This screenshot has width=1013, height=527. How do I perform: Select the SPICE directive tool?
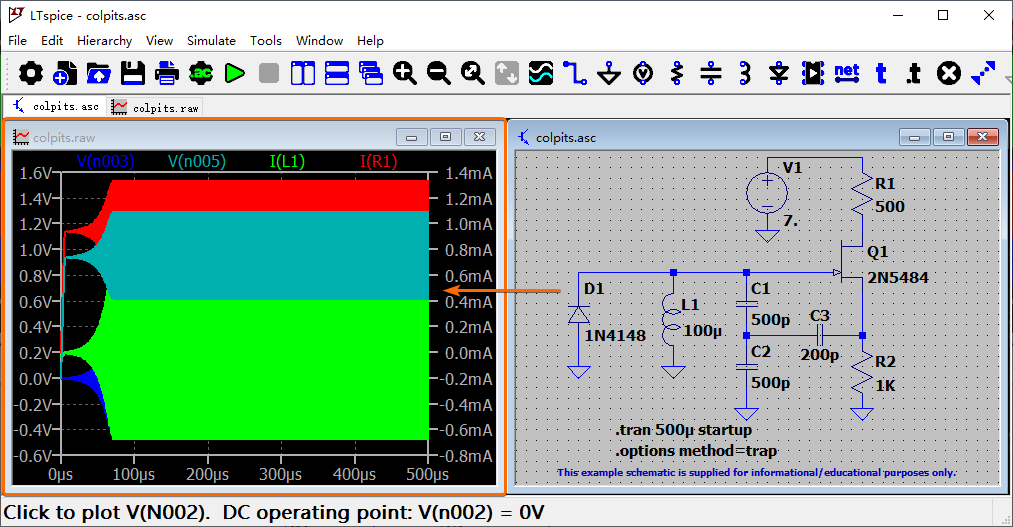pyautogui.click(x=914, y=73)
